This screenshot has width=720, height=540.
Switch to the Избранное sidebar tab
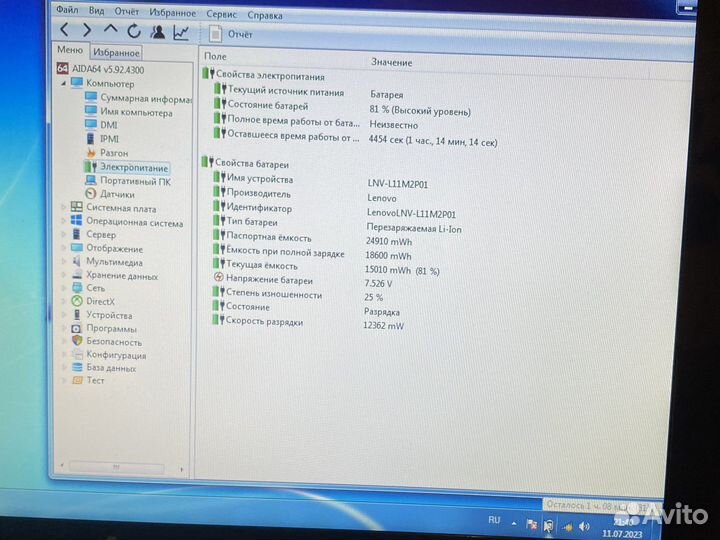116,52
